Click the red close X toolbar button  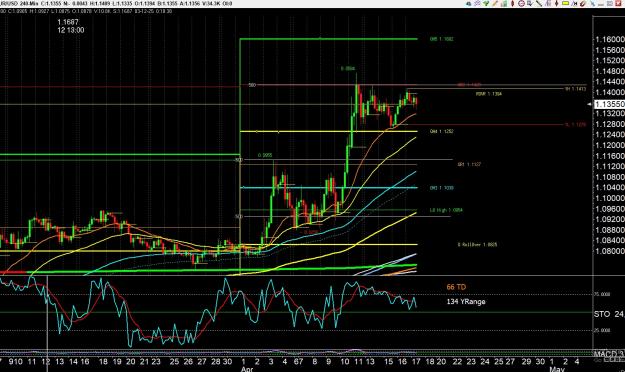[618, 3]
